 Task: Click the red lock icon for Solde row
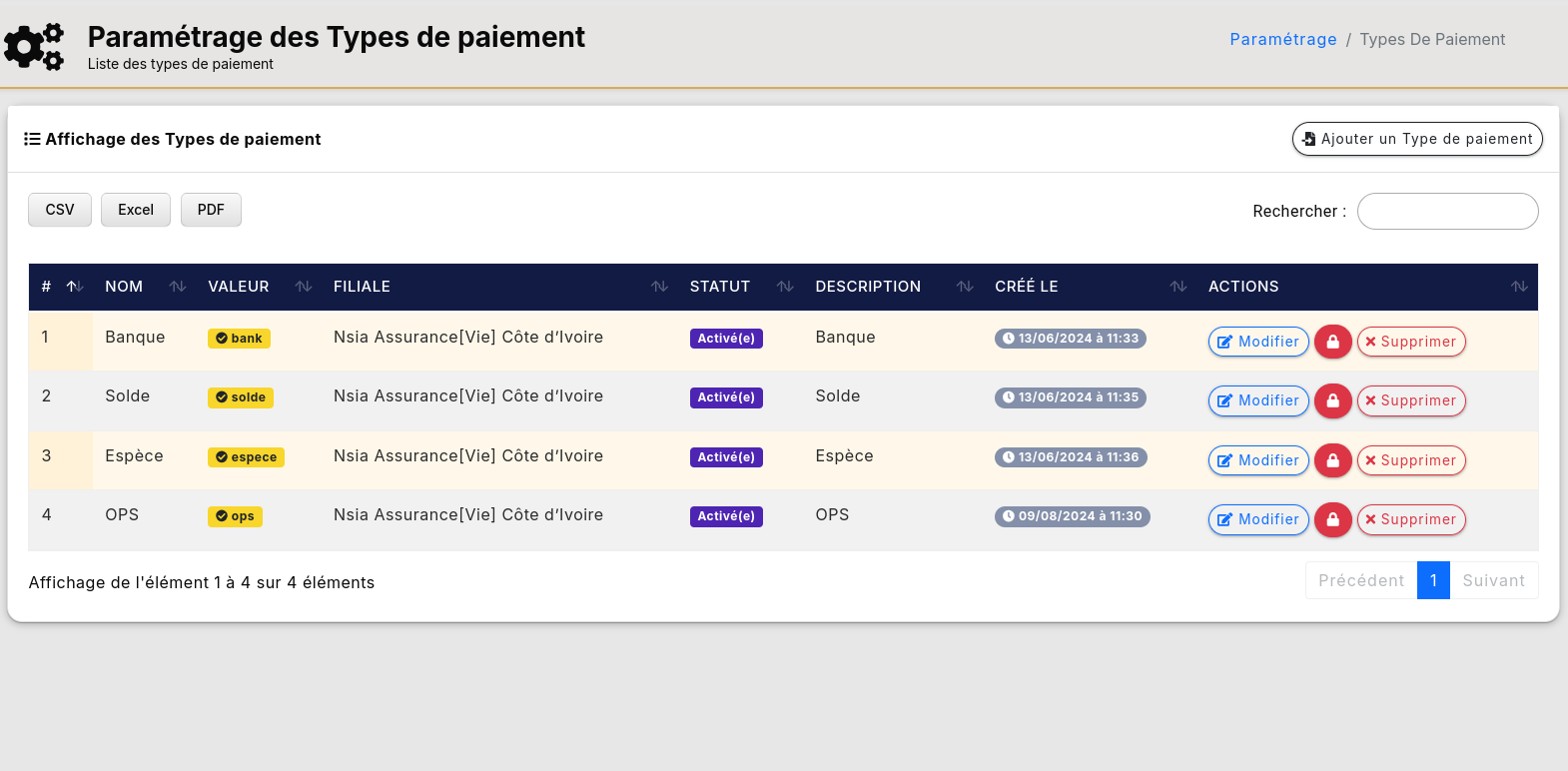pos(1332,400)
